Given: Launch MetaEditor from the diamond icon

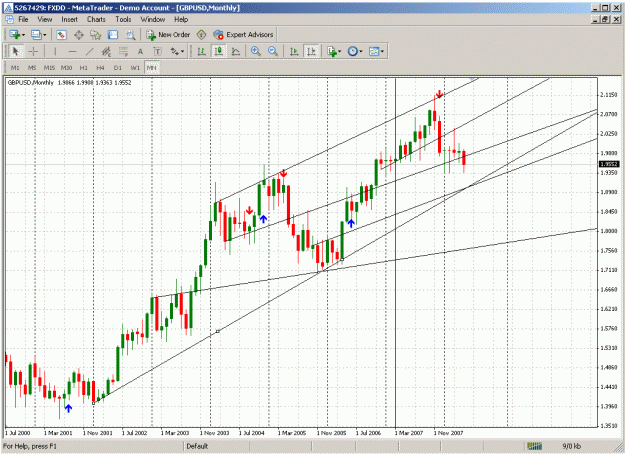Looking at the screenshot, I should (202, 35).
